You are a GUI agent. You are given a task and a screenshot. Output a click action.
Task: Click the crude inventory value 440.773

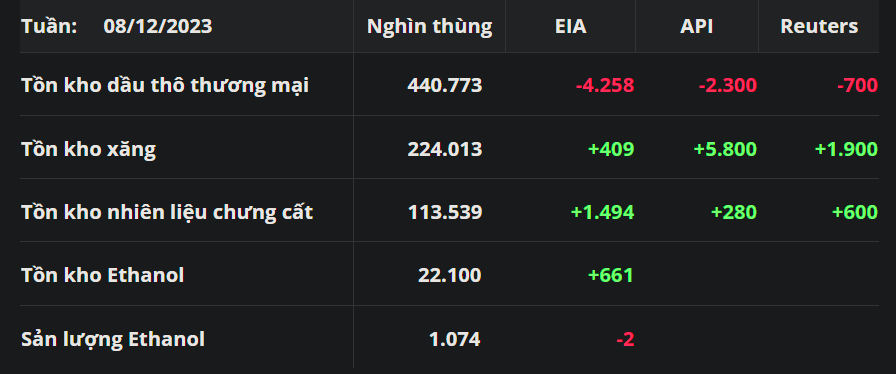(445, 86)
